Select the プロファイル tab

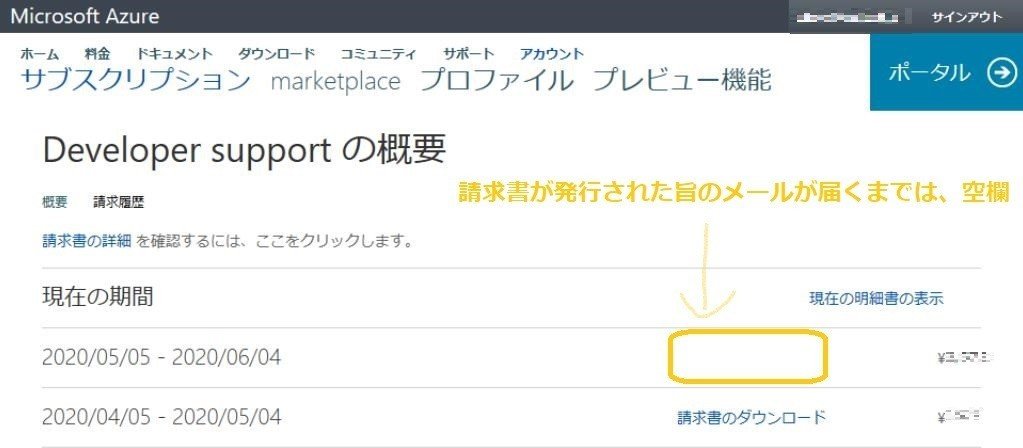click(x=496, y=80)
